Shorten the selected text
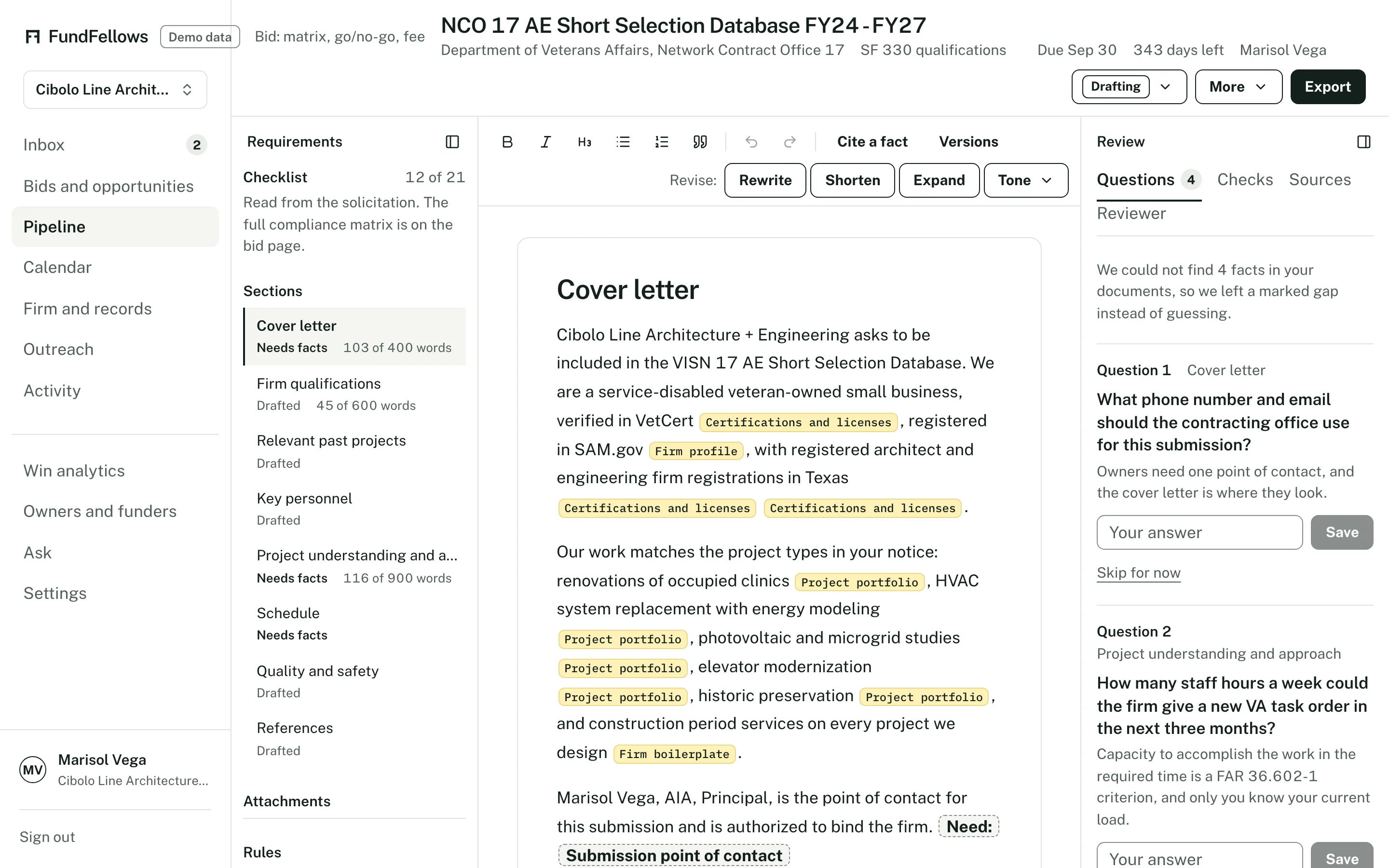 coord(852,180)
